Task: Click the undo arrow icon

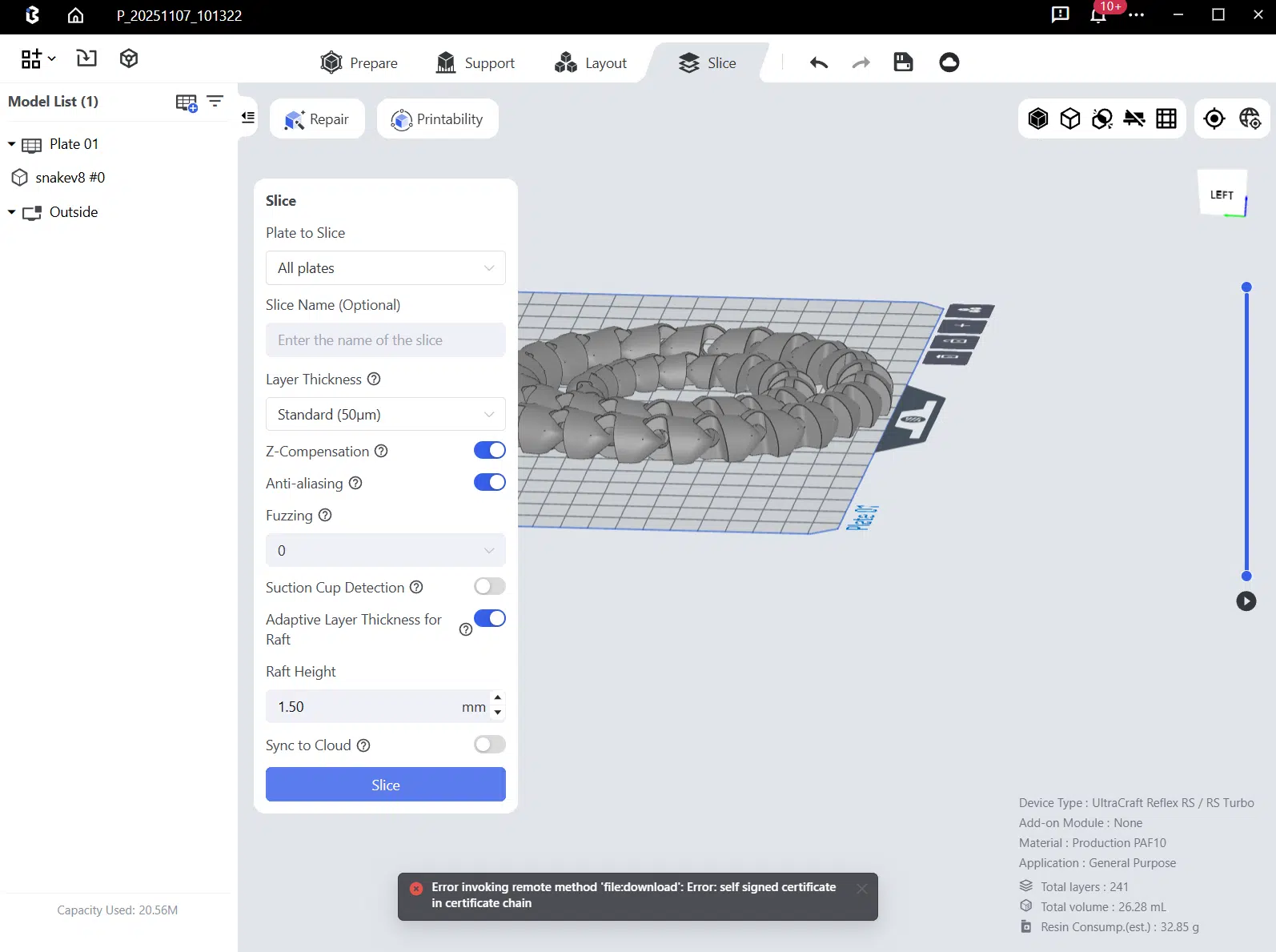Action: tap(818, 62)
